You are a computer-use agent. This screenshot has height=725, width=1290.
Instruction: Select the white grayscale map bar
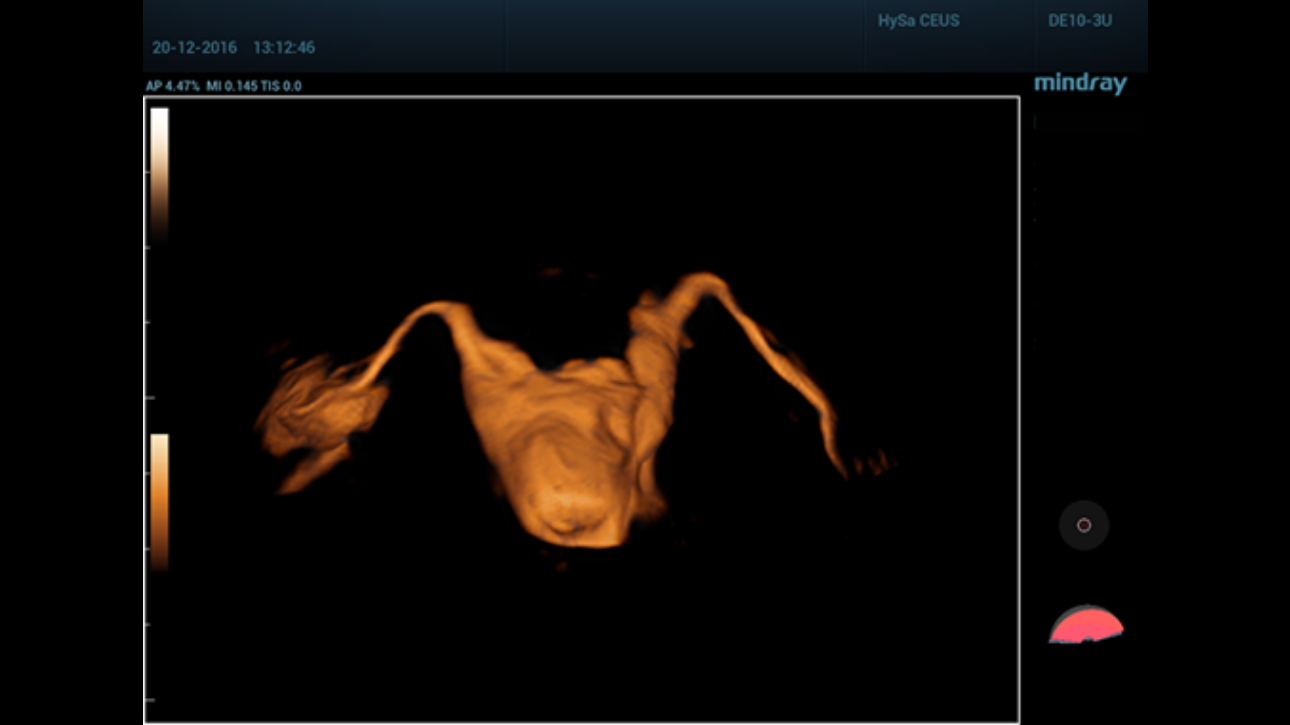point(159,170)
